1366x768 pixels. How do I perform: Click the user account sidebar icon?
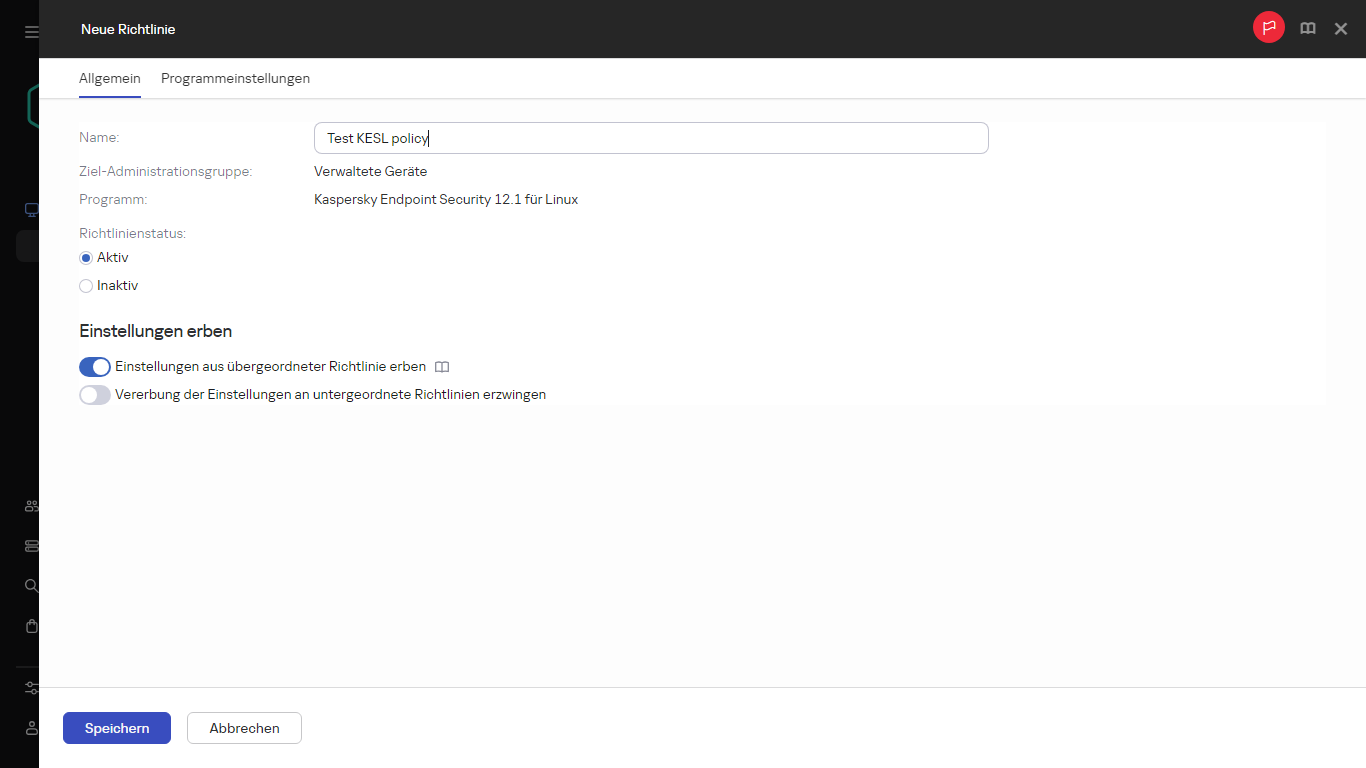pos(31,728)
